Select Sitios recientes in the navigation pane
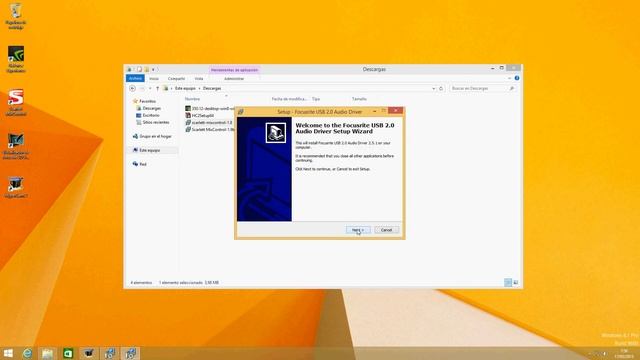The height and width of the screenshot is (360, 640). point(156,122)
